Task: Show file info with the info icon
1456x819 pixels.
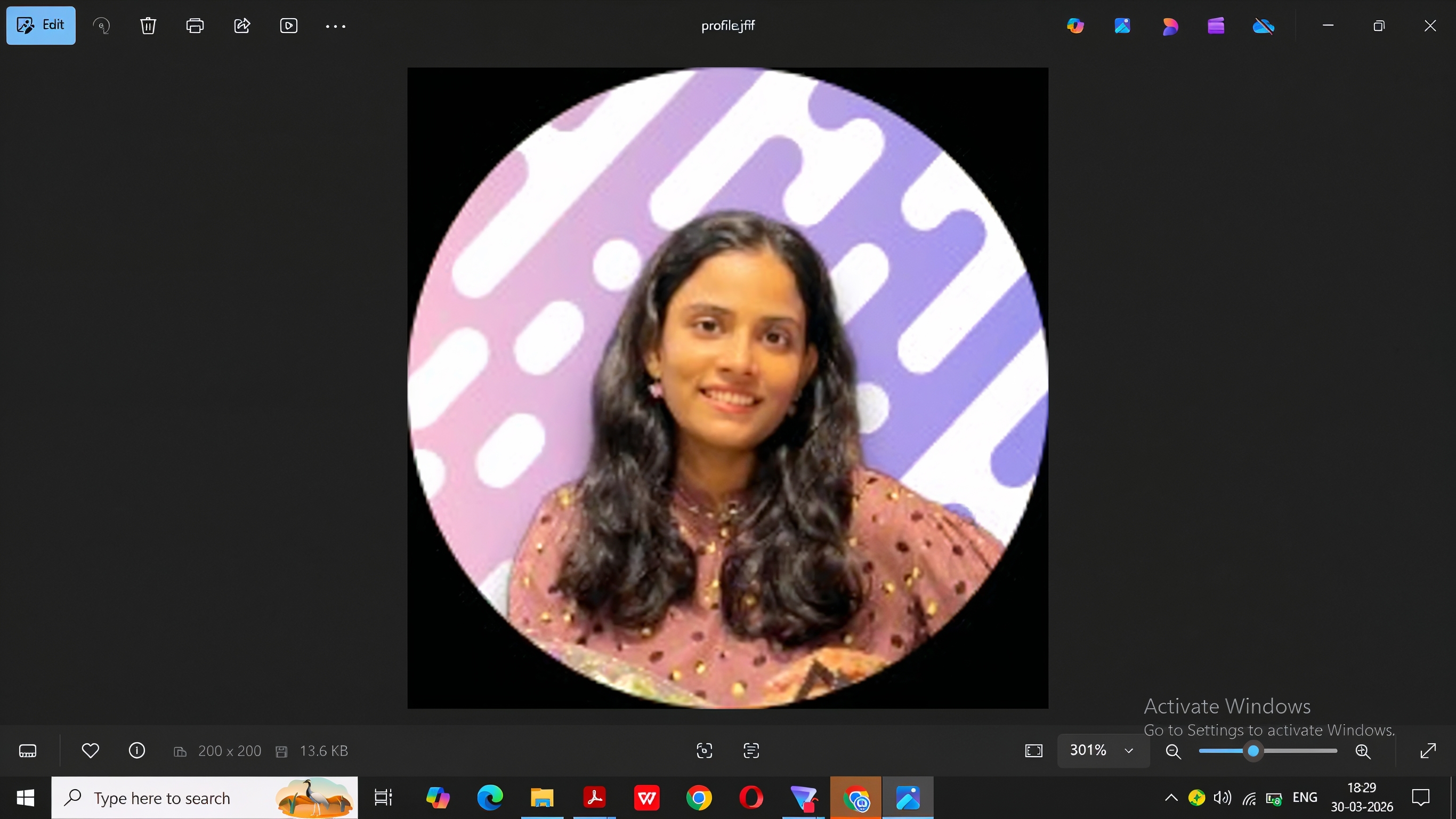Action: (137, 751)
